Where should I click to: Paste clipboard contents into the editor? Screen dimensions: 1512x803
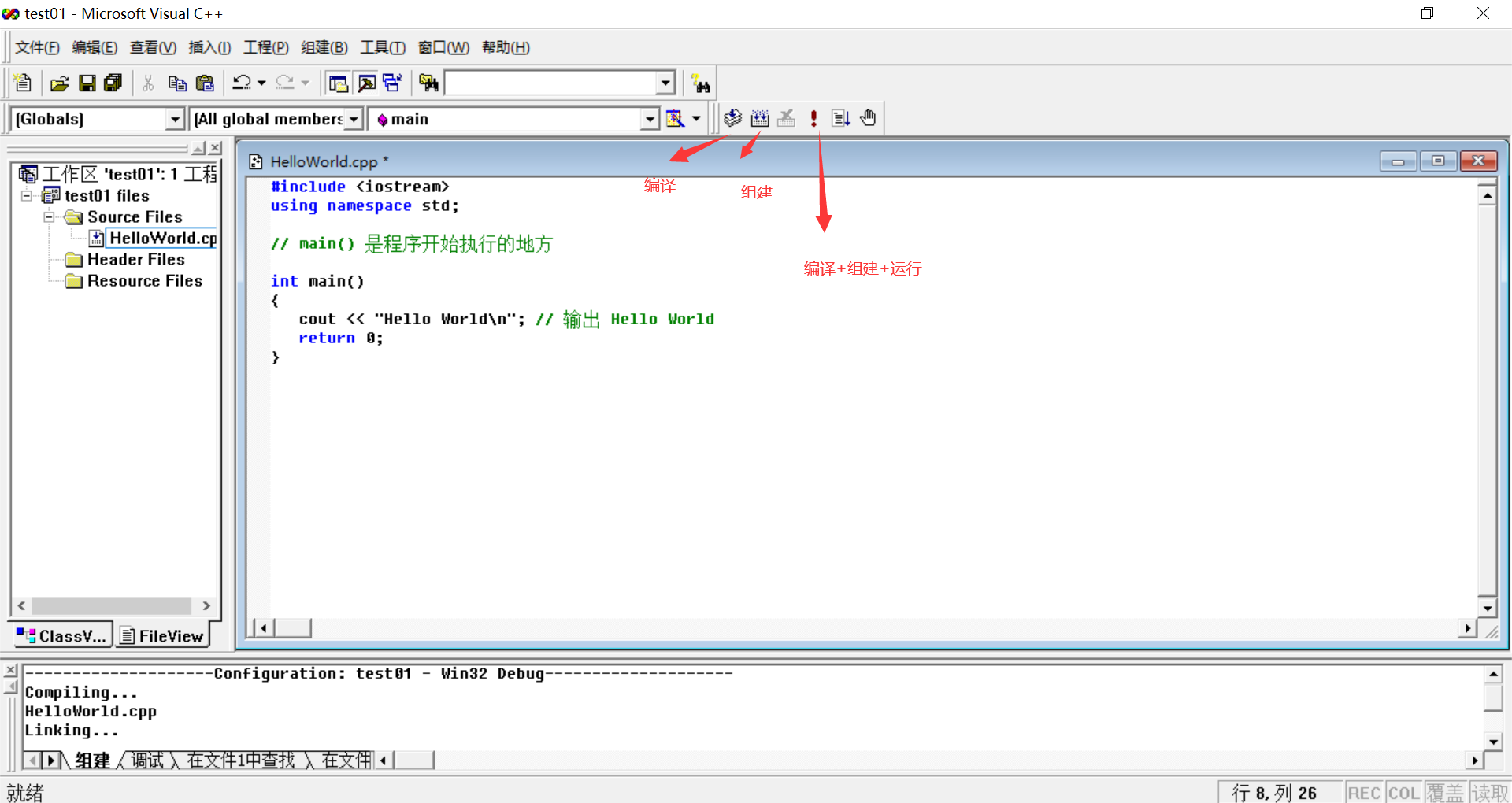pos(205,83)
